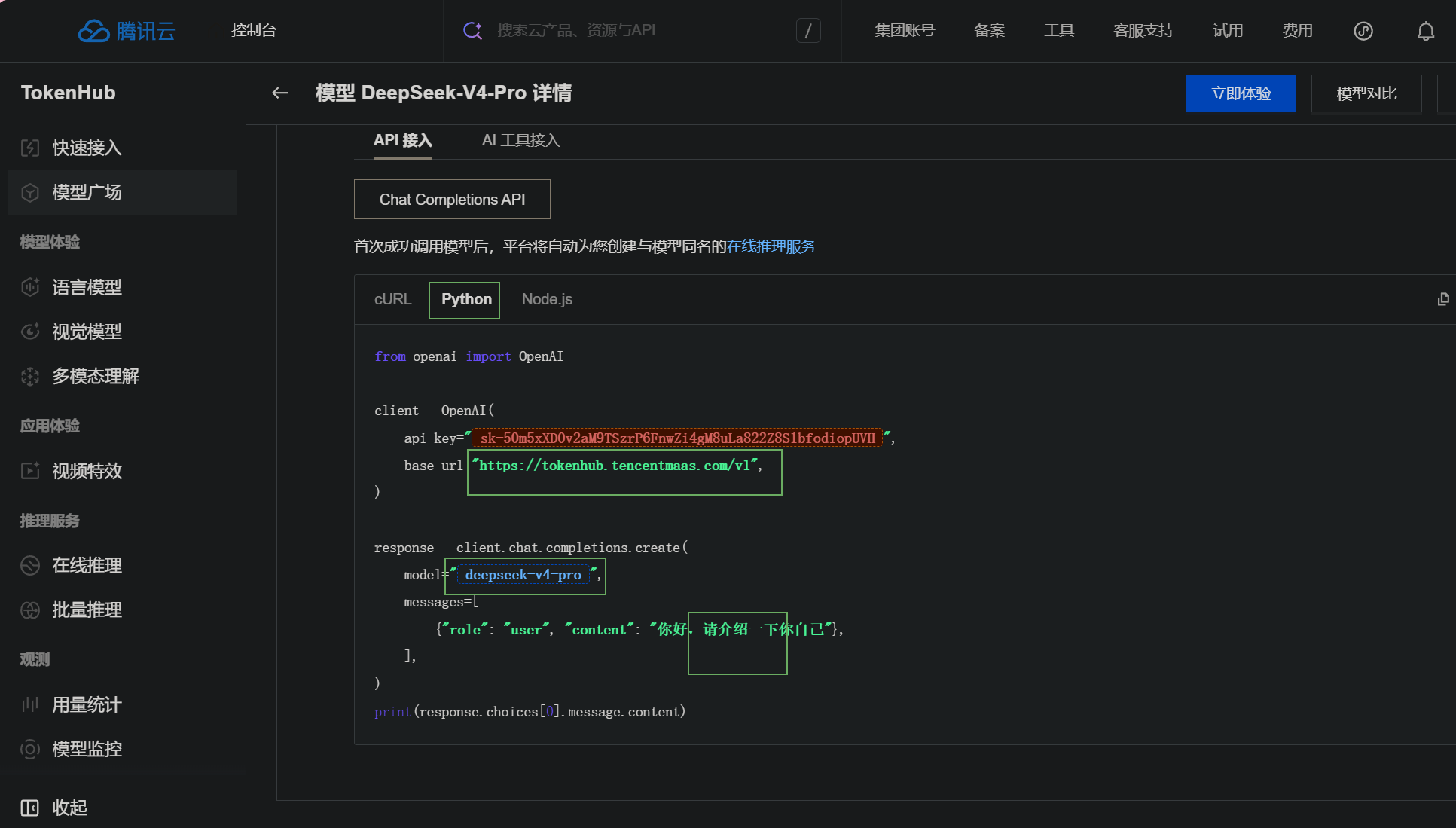Click the AI search icon in search bar
Screen dimensions: 1456x828
point(472,31)
